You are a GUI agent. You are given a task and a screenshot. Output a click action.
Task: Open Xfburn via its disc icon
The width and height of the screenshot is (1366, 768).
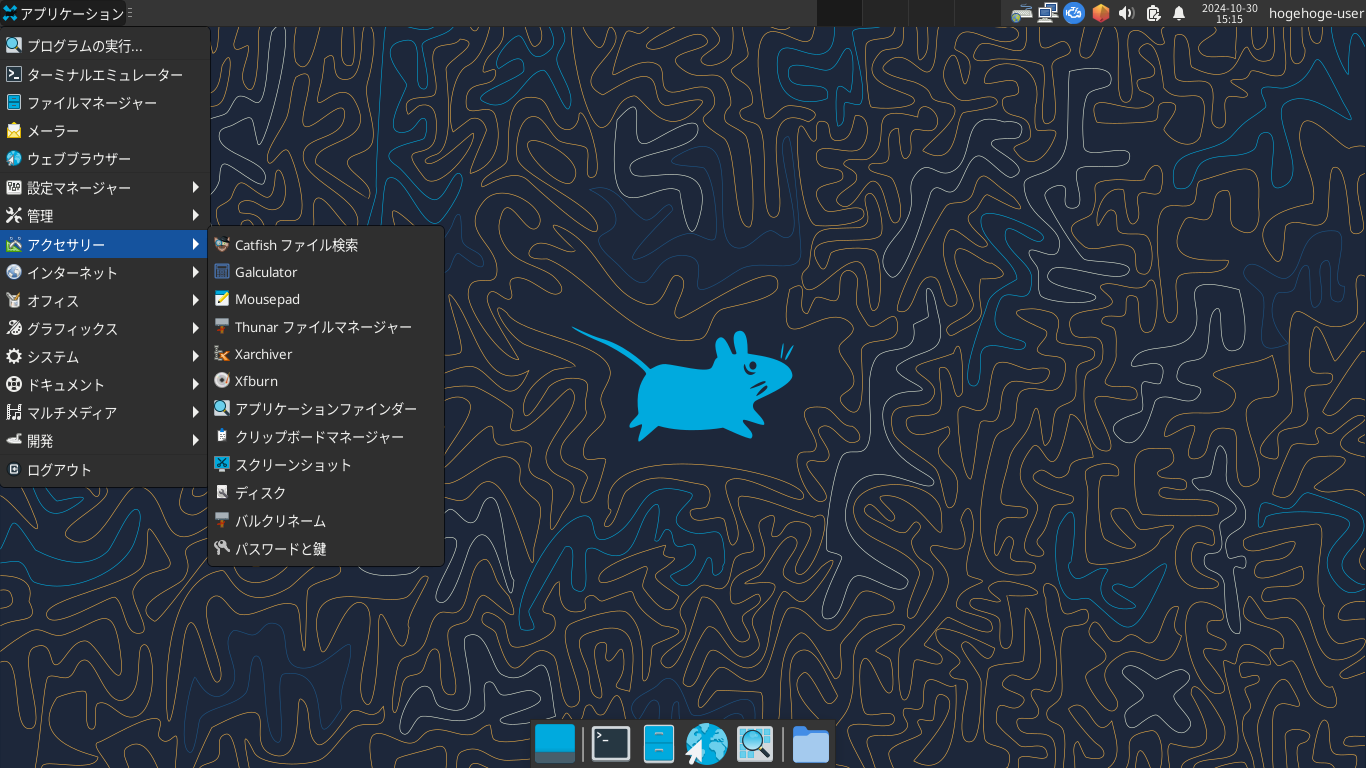pos(222,381)
